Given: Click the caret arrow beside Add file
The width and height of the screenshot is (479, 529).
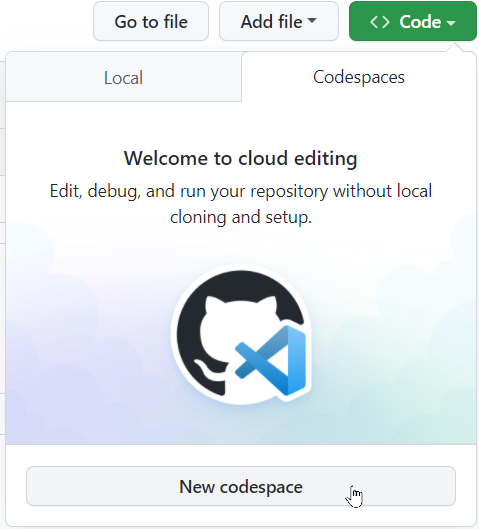Looking at the screenshot, I should click(x=312, y=20).
